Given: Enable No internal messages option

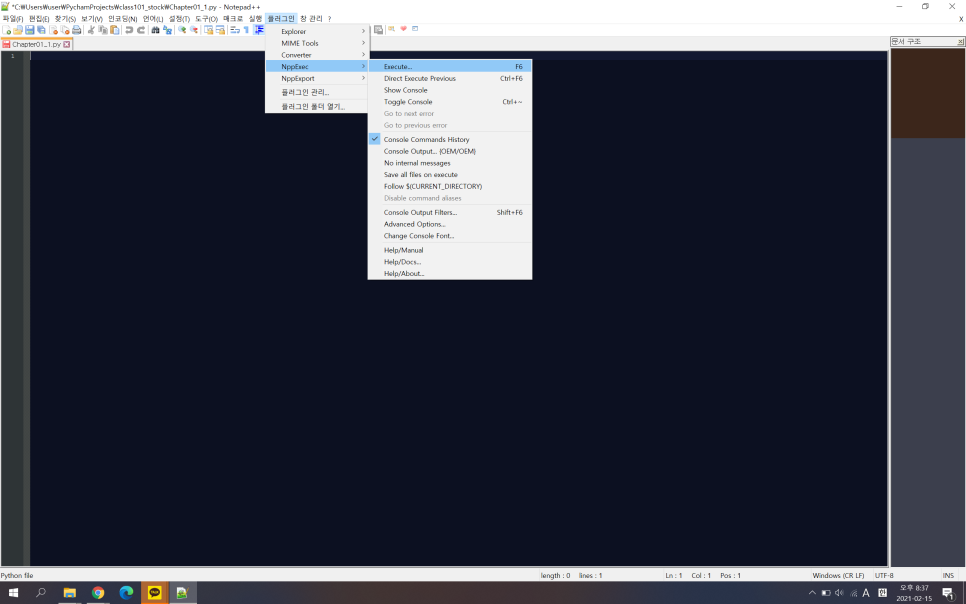Looking at the screenshot, I should coord(450,163).
